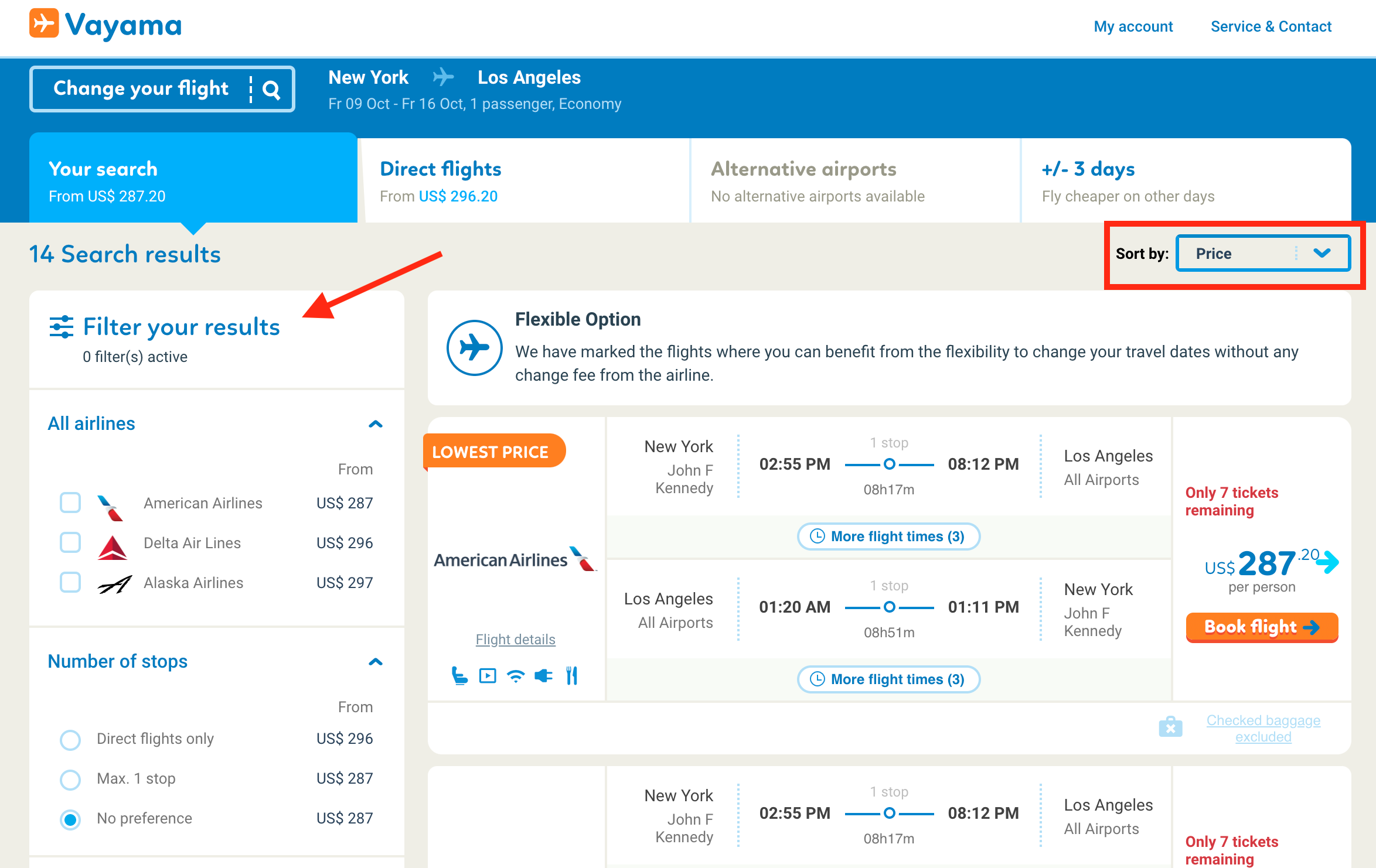The height and width of the screenshot is (868, 1376).
Task: Click the 01:20 AM return departure time
Action: pyautogui.click(x=795, y=607)
